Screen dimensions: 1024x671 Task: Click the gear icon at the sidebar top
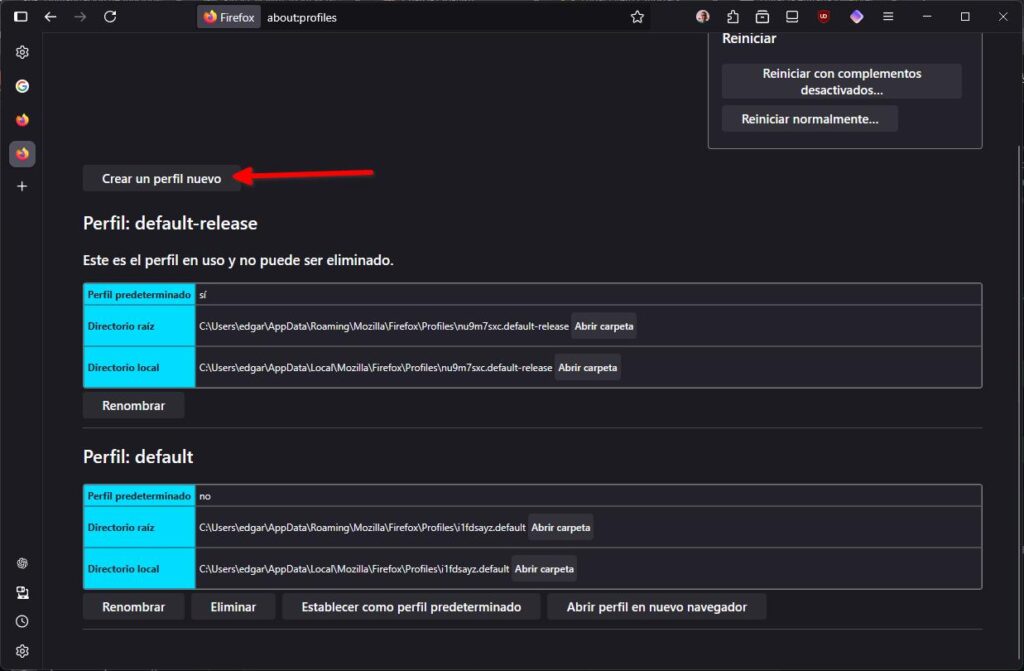22,52
